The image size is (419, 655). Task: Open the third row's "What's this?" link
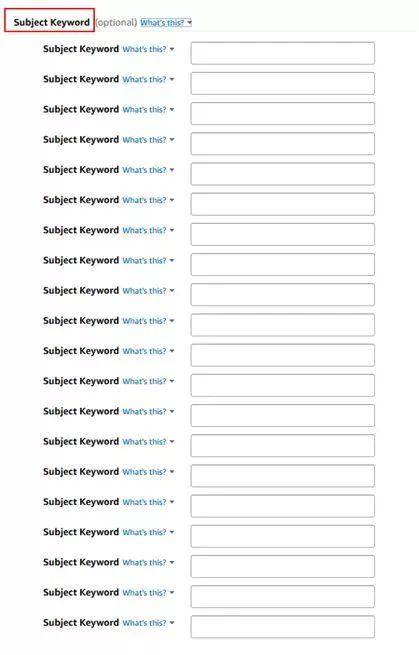144,109
